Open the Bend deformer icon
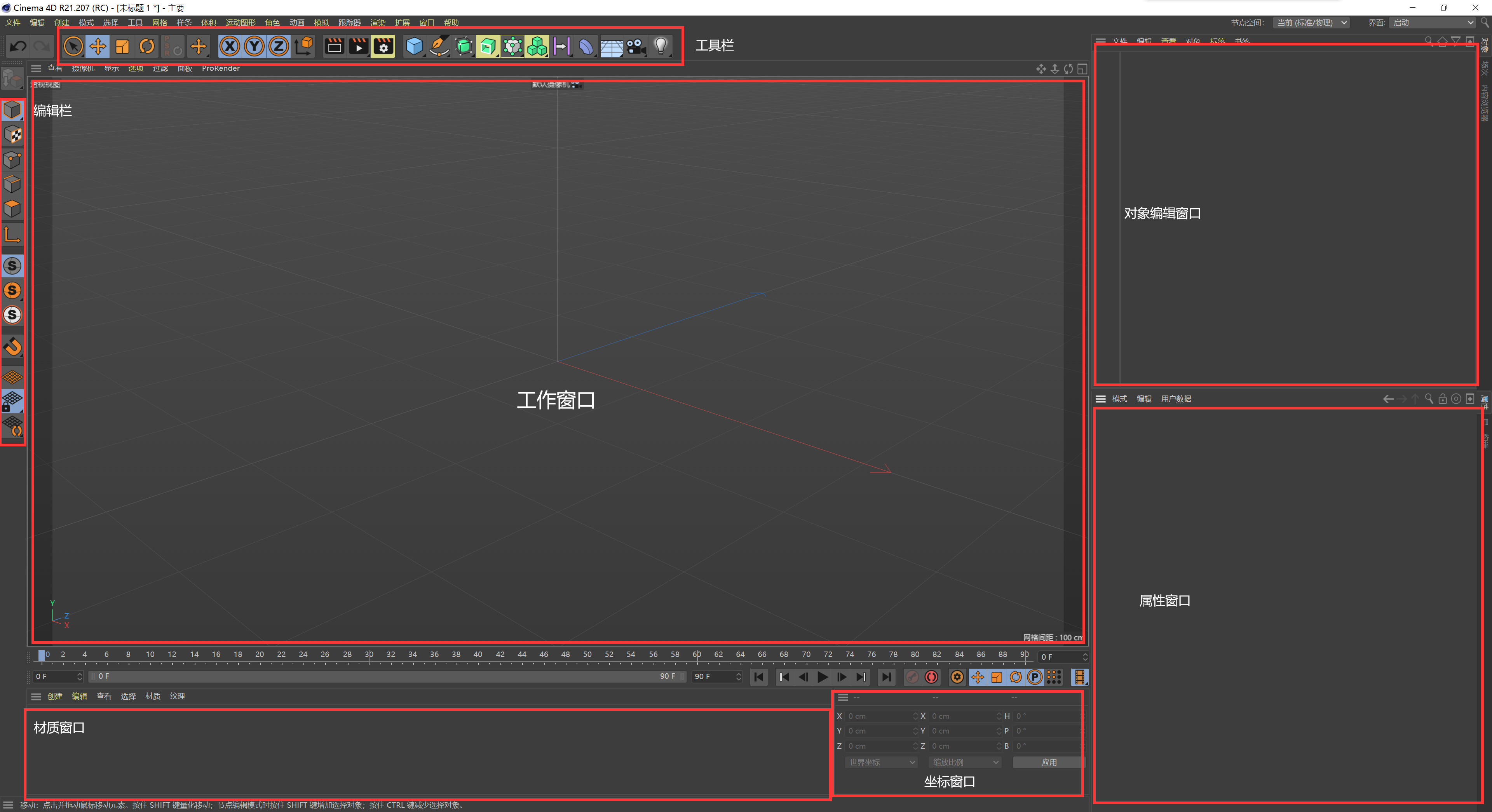Viewport: 1492px width, 812px height. tap(586, 46)
